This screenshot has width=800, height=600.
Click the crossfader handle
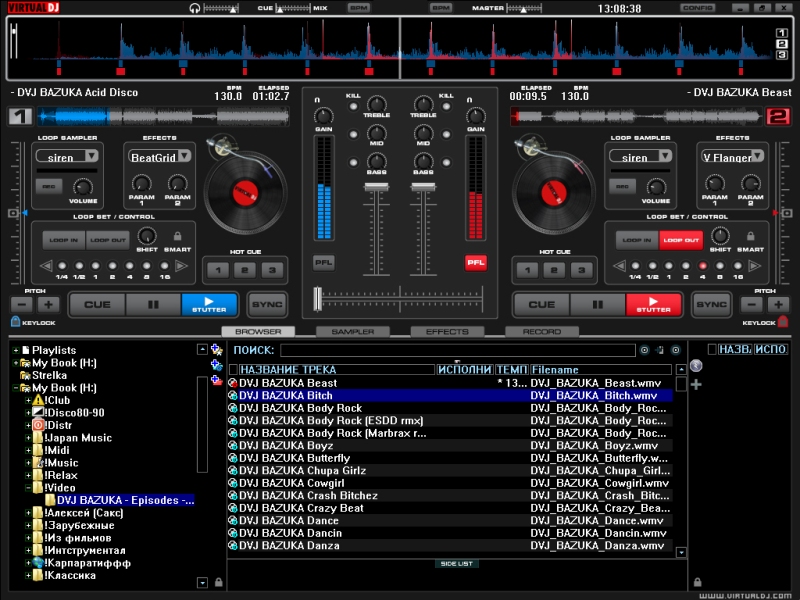318,298
